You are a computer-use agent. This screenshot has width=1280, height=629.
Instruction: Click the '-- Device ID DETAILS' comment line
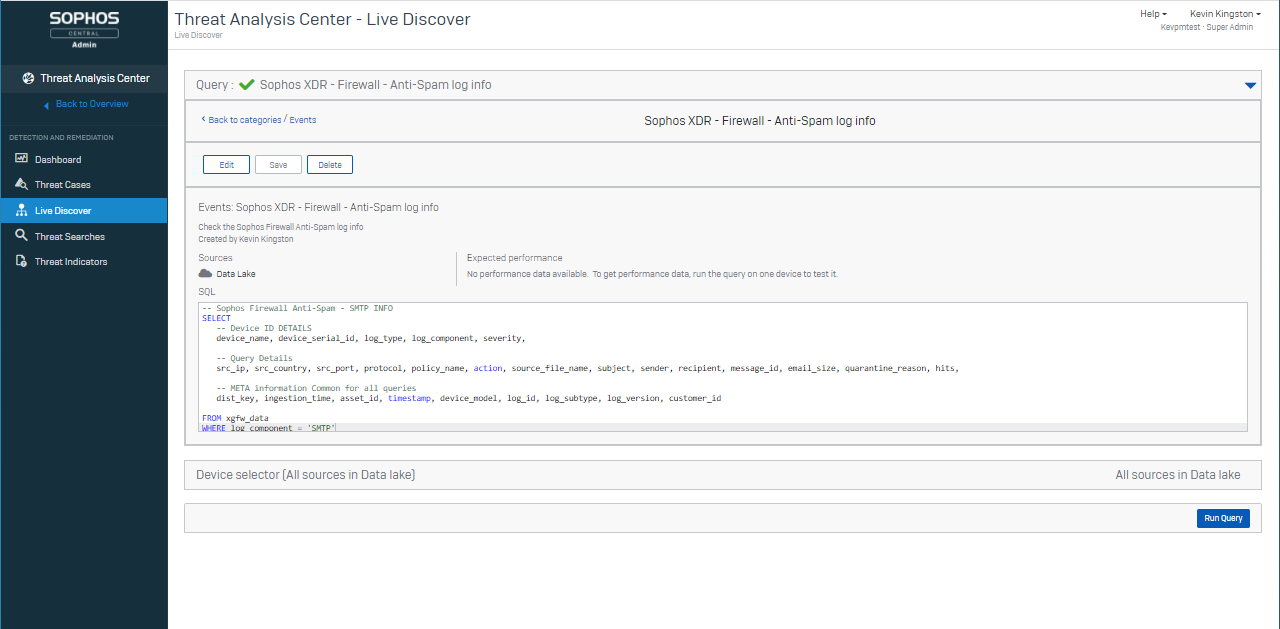pyautogui.click(x=264, y=328)
